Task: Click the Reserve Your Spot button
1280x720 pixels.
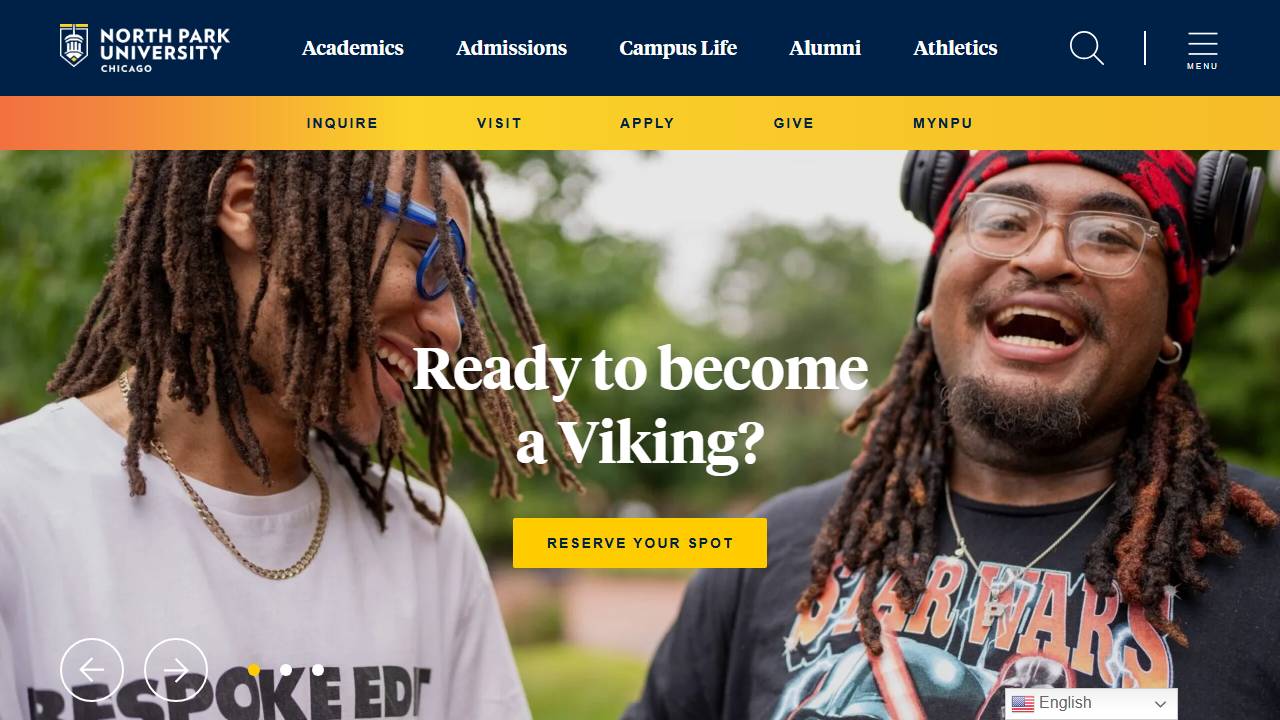Action: coord(640,543)
